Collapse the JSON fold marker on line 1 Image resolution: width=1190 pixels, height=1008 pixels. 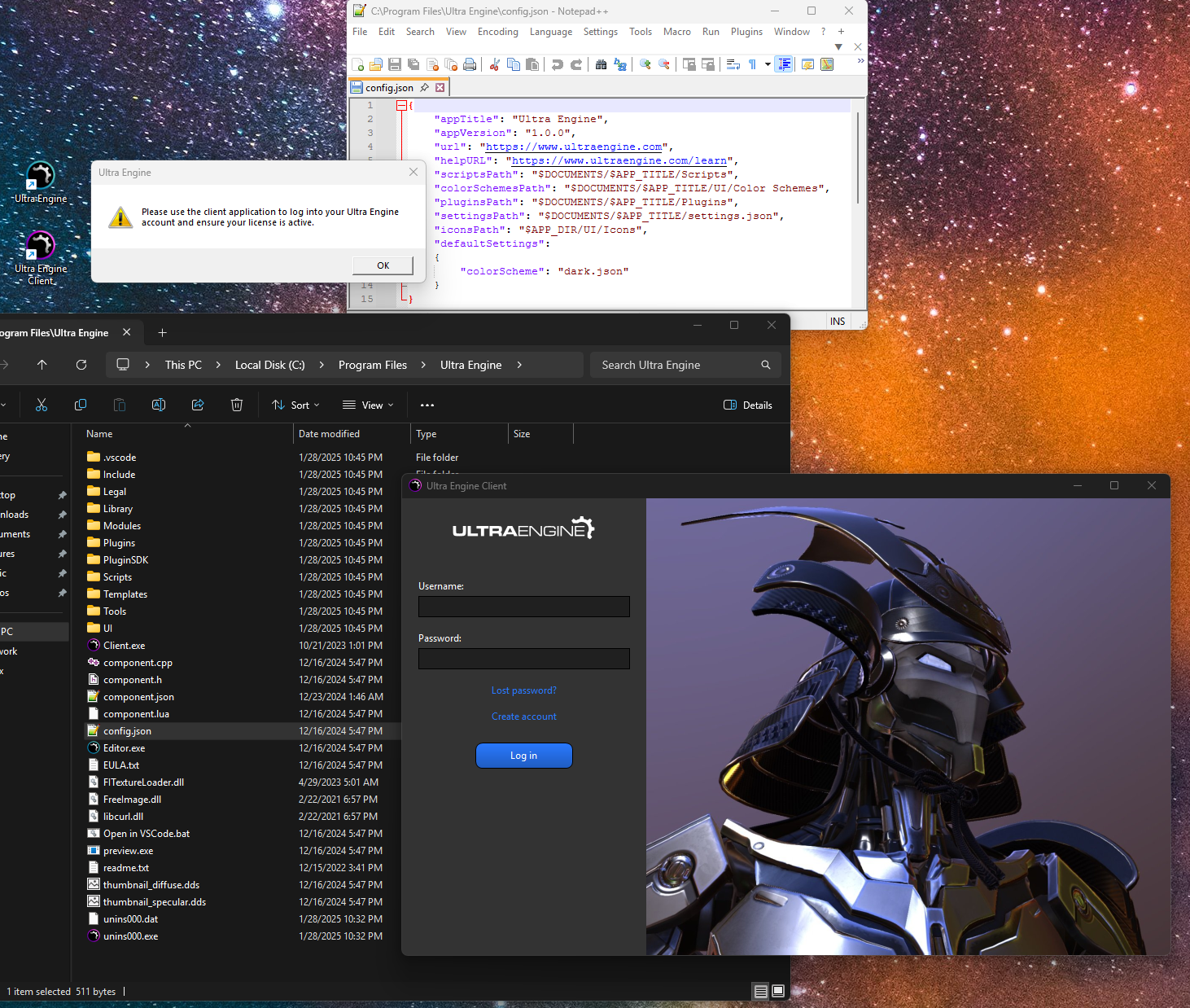pos(401,105)
